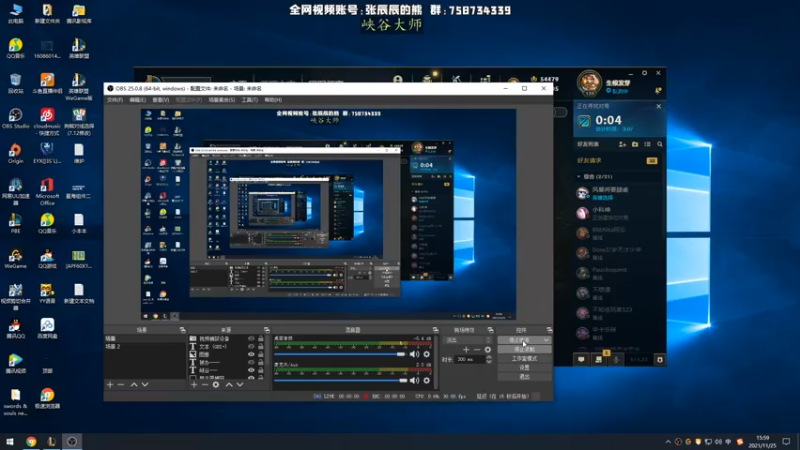
Task: Toggle lock for 视频捕获设备 source
Action: (x=261, y=338)
